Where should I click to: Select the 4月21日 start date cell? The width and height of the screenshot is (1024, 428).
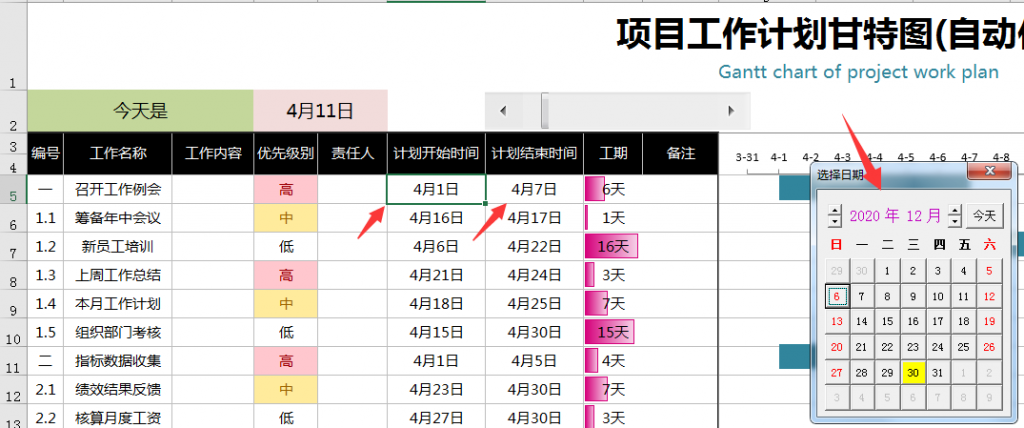(x=436, y=275)
